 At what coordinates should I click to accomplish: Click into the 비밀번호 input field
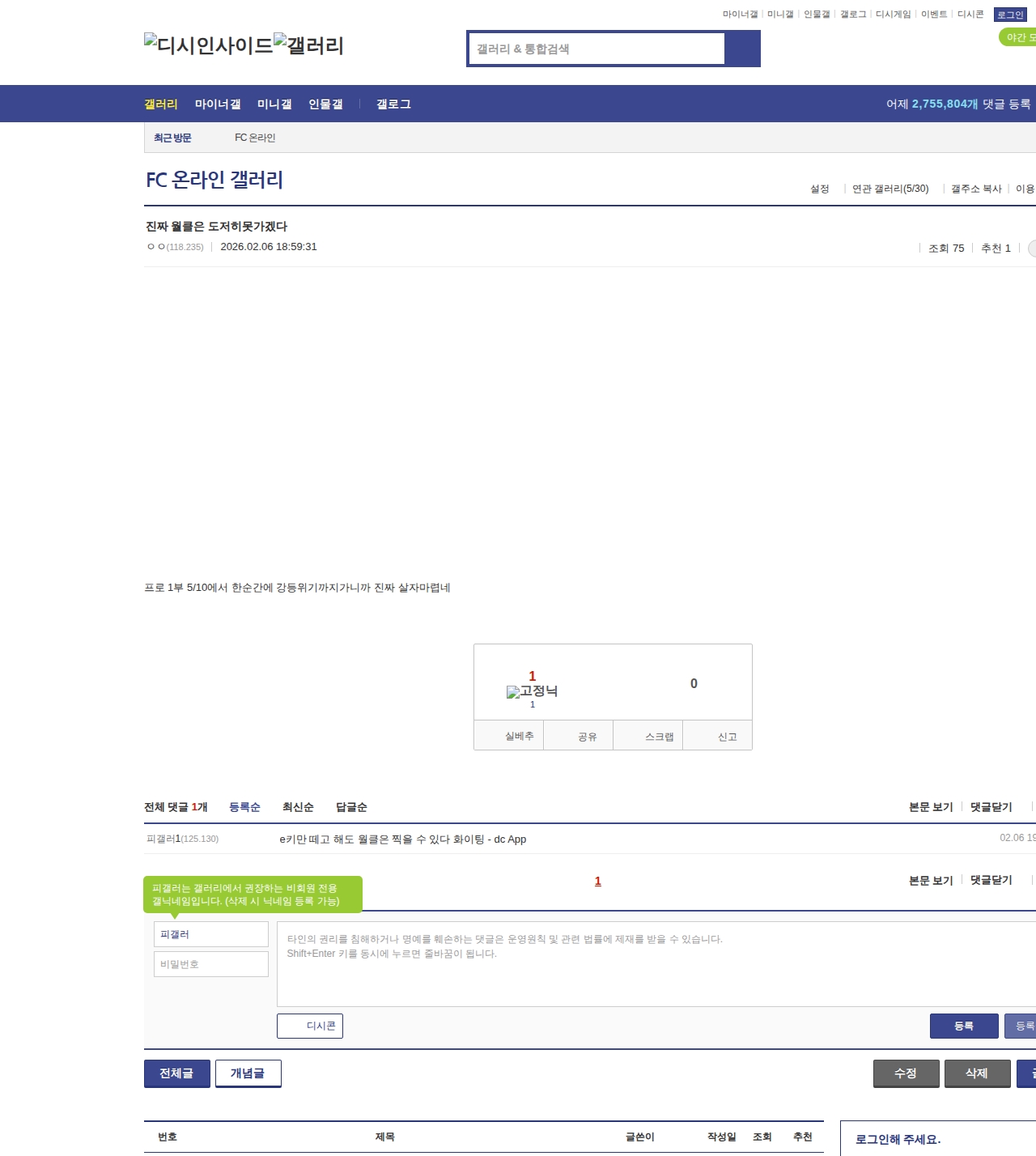pyautogui.click(x=211, y=964)
